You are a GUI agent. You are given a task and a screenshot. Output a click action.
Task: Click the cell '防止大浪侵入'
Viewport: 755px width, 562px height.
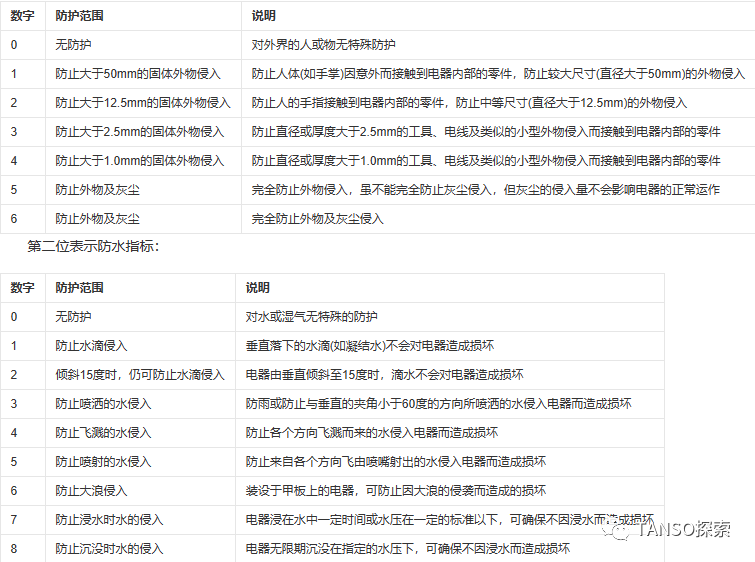[91, 491]
